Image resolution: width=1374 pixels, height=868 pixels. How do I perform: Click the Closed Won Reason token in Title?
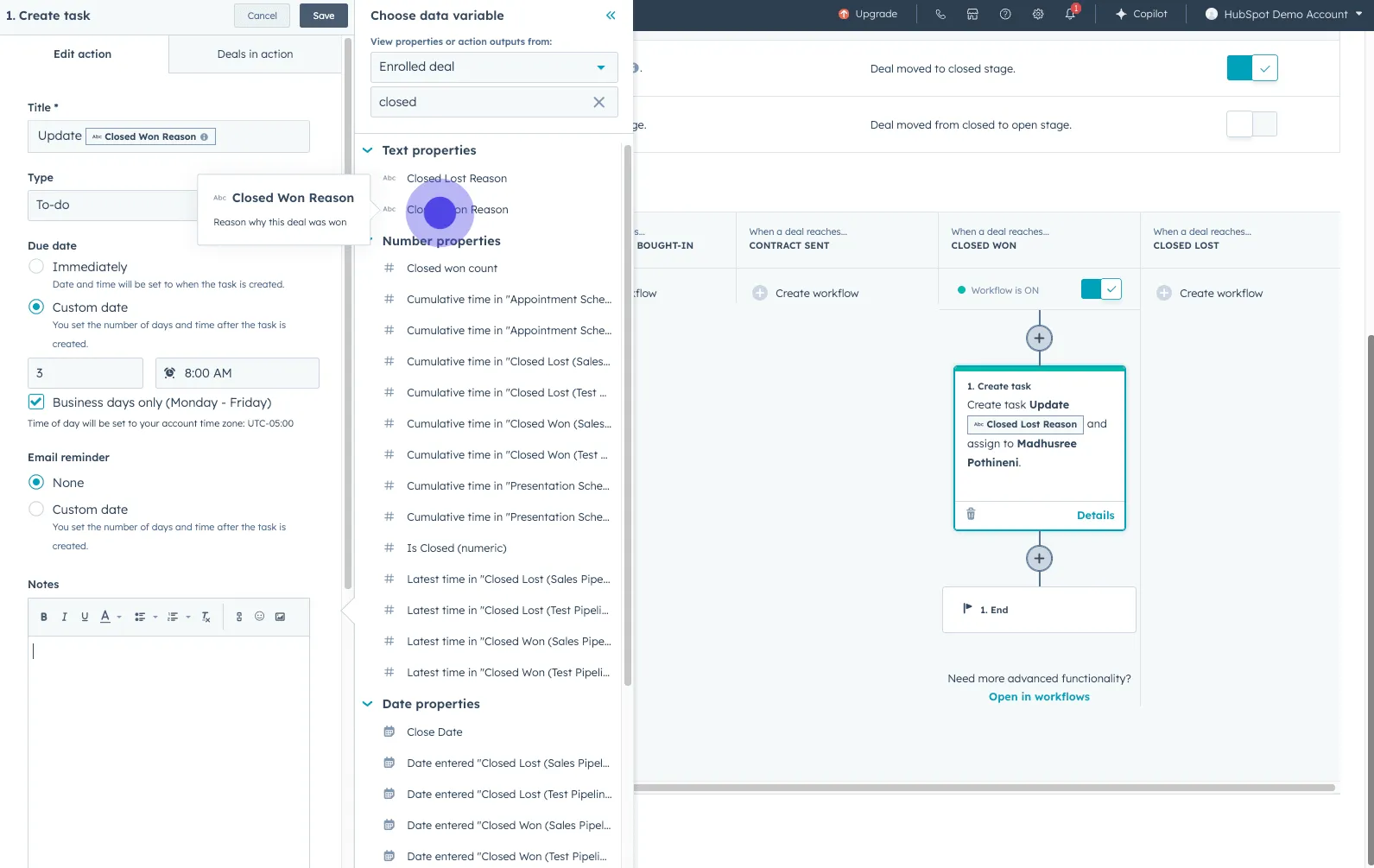point(151,136)
